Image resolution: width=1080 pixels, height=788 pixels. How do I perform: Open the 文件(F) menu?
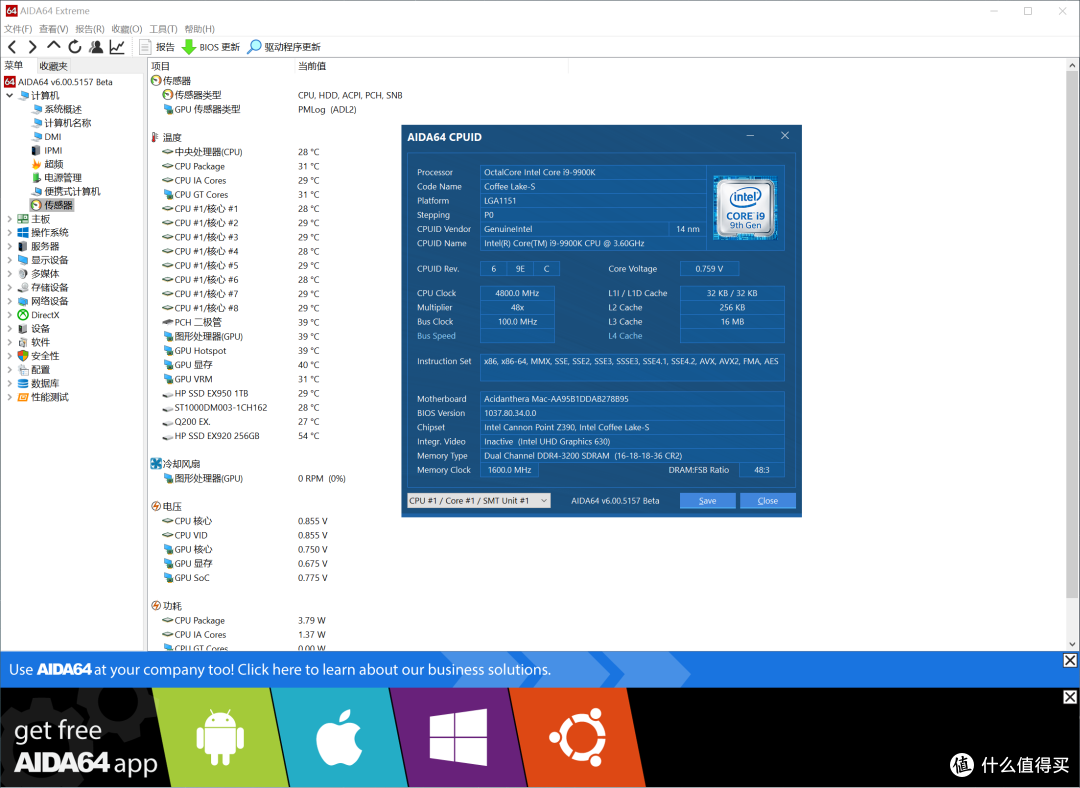coord(18,29)
